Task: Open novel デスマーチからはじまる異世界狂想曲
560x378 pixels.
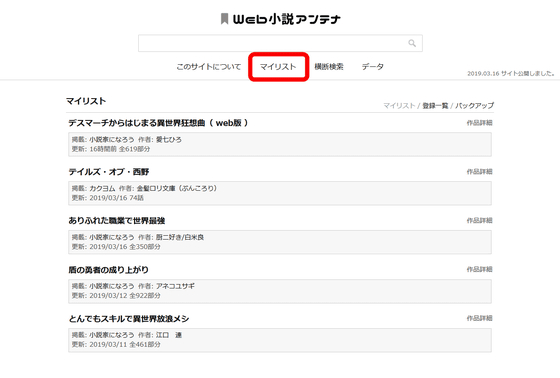Action: (158, 123)
